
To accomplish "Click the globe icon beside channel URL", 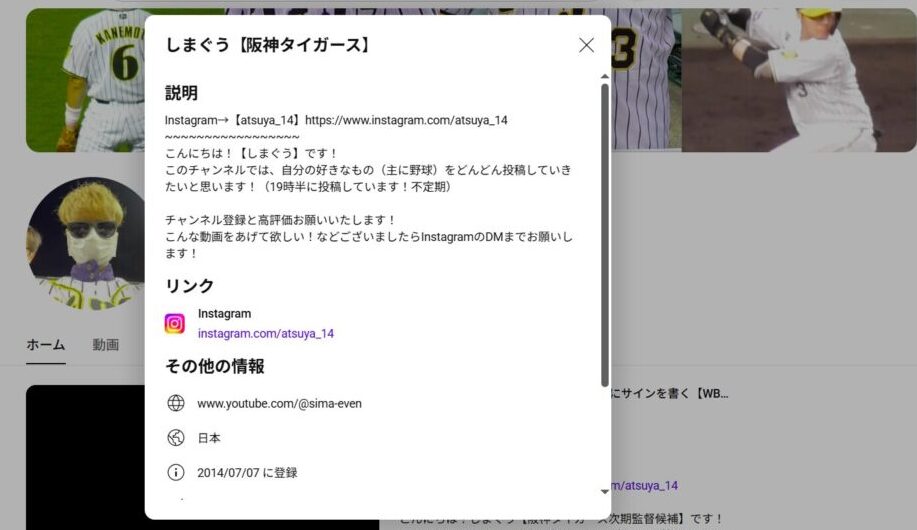I will point(175,403).
